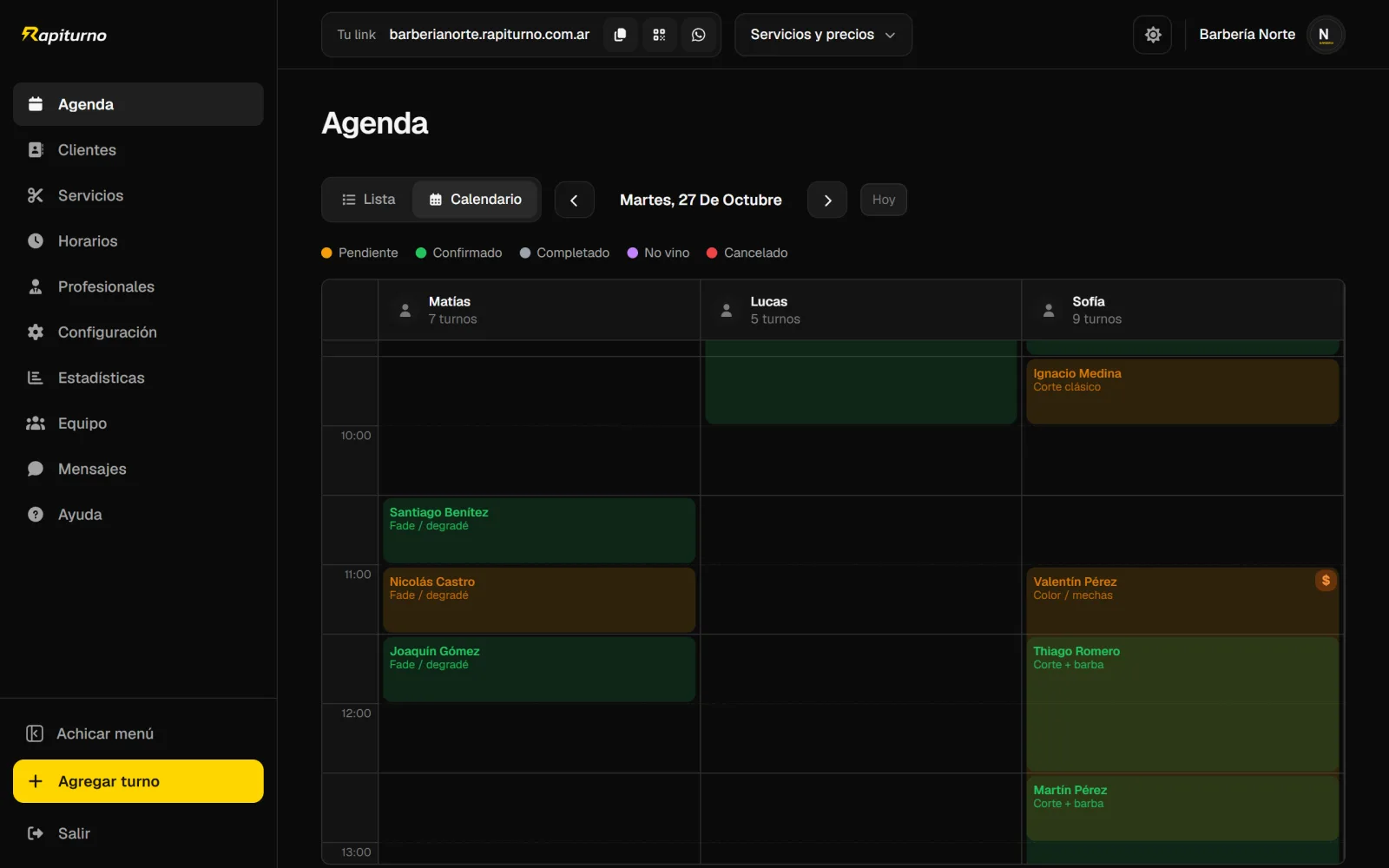This screenshot has height=868, width=1389.
Task: Go to the next day with the right arrow
Action: [x=827, y=200]
